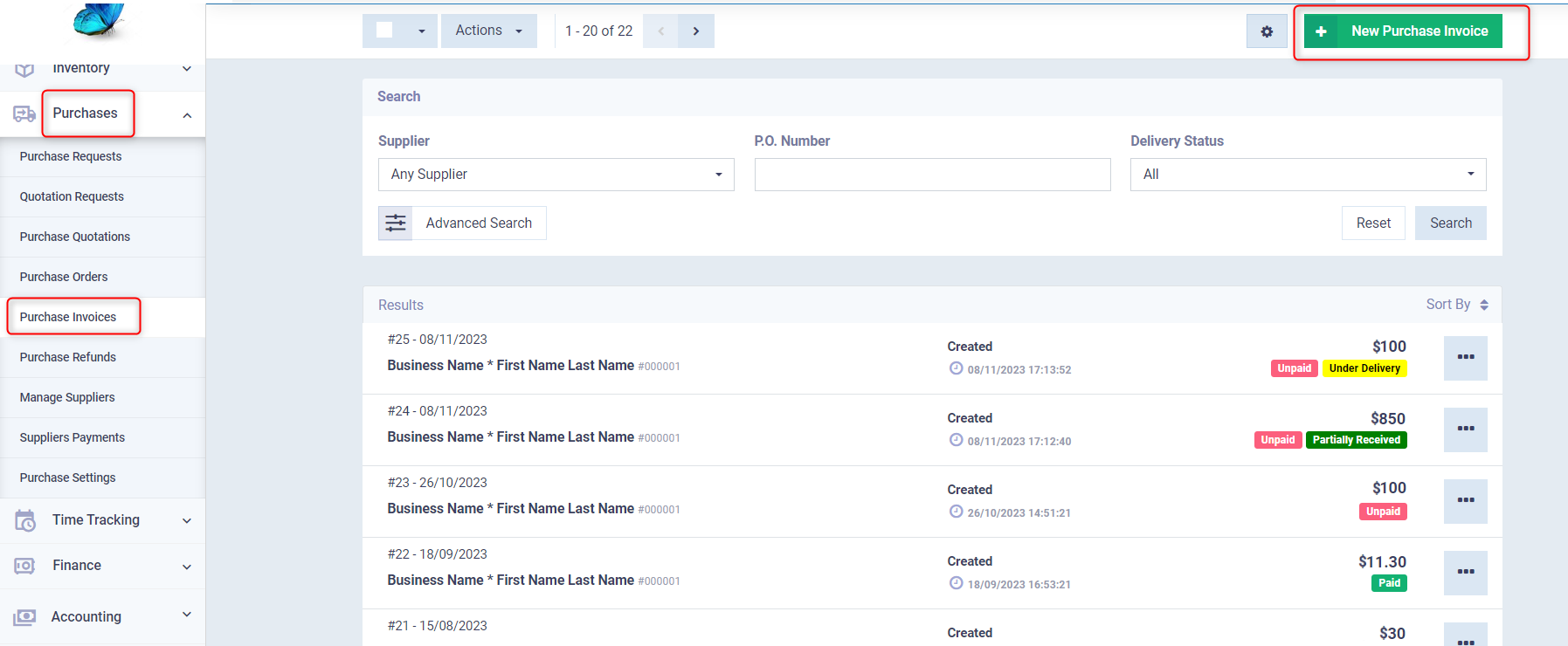The height and width of the screenshot is (646, 1568).
Task: Click New Purchase Invoice button
Action: pos(1403,31)
